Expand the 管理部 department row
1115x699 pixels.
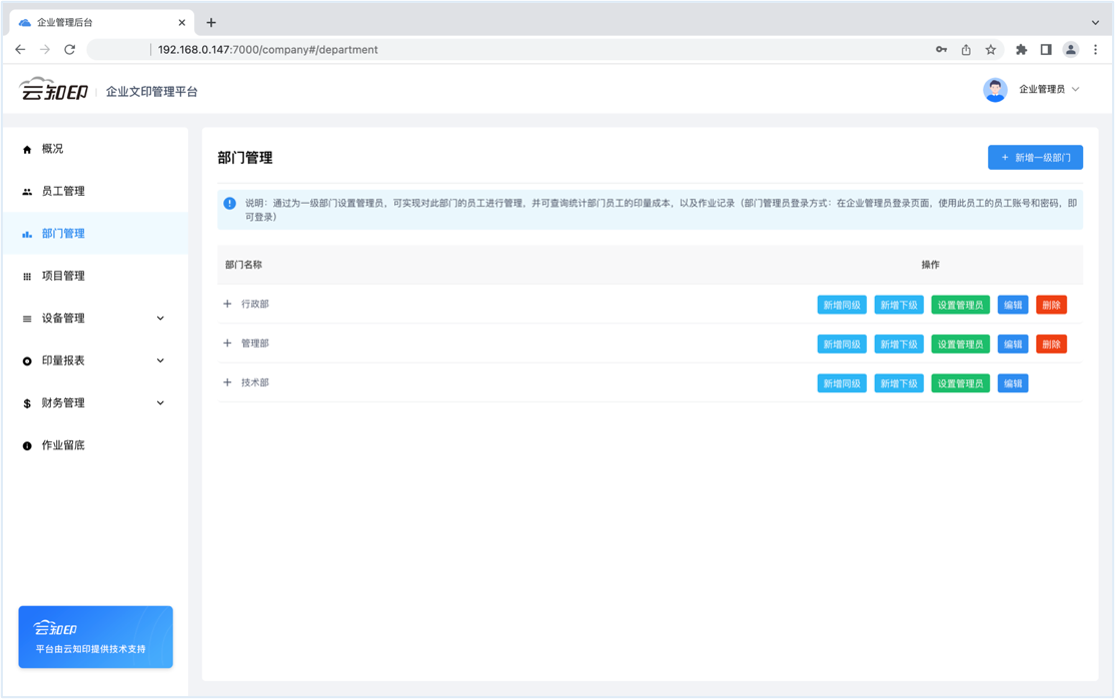click(227, 343)
